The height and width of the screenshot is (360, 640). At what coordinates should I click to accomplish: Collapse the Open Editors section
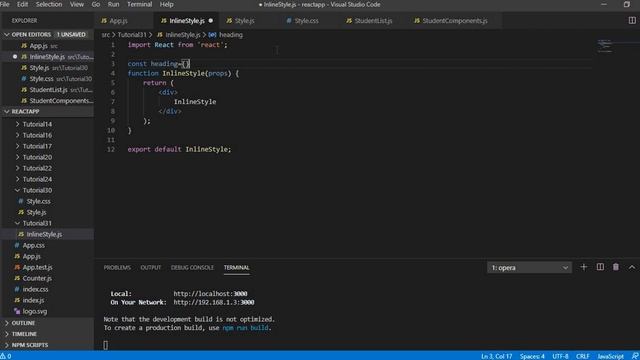(7, 35)
